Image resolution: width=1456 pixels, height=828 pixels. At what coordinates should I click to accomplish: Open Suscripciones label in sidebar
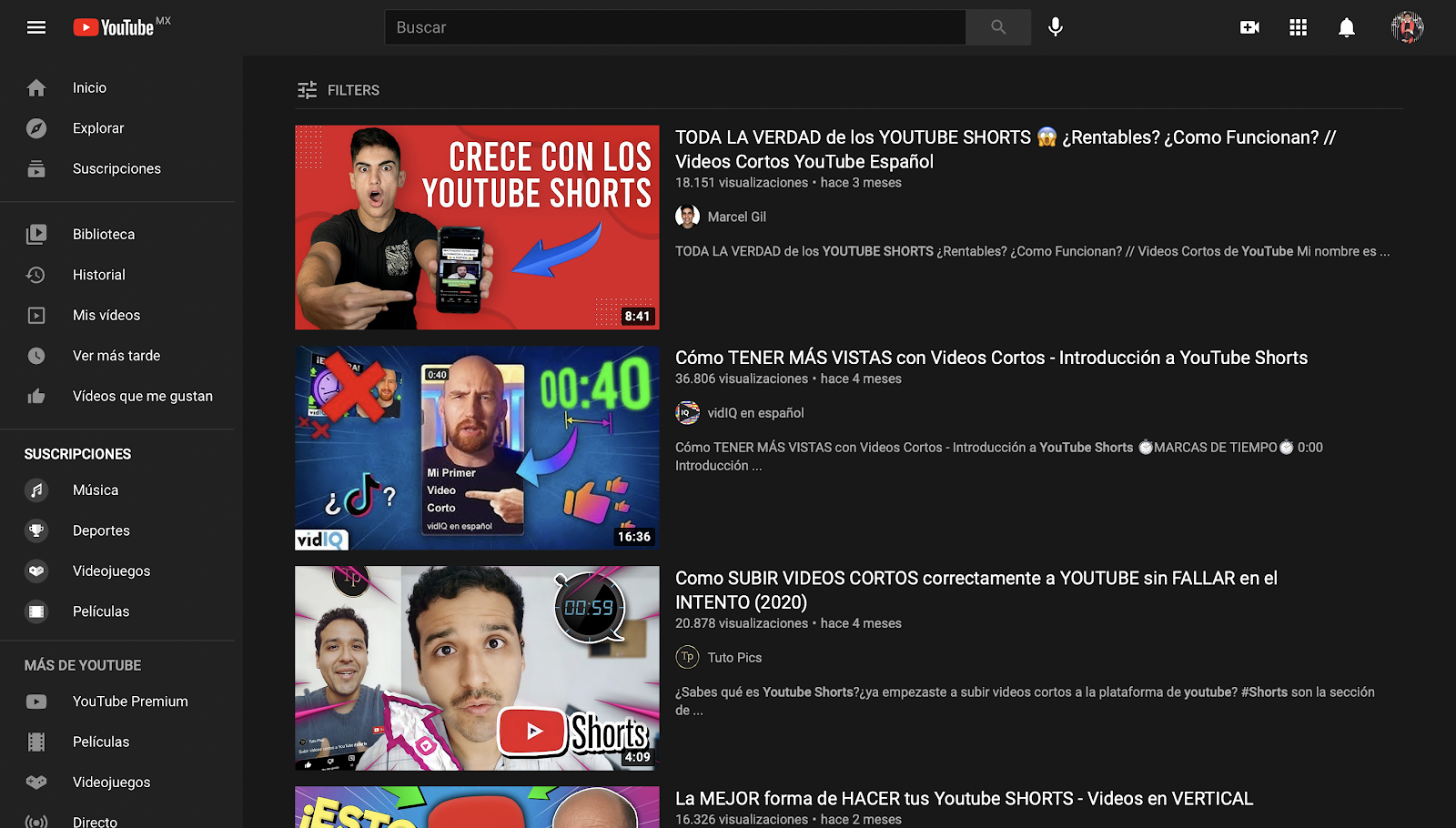(116, 168)
